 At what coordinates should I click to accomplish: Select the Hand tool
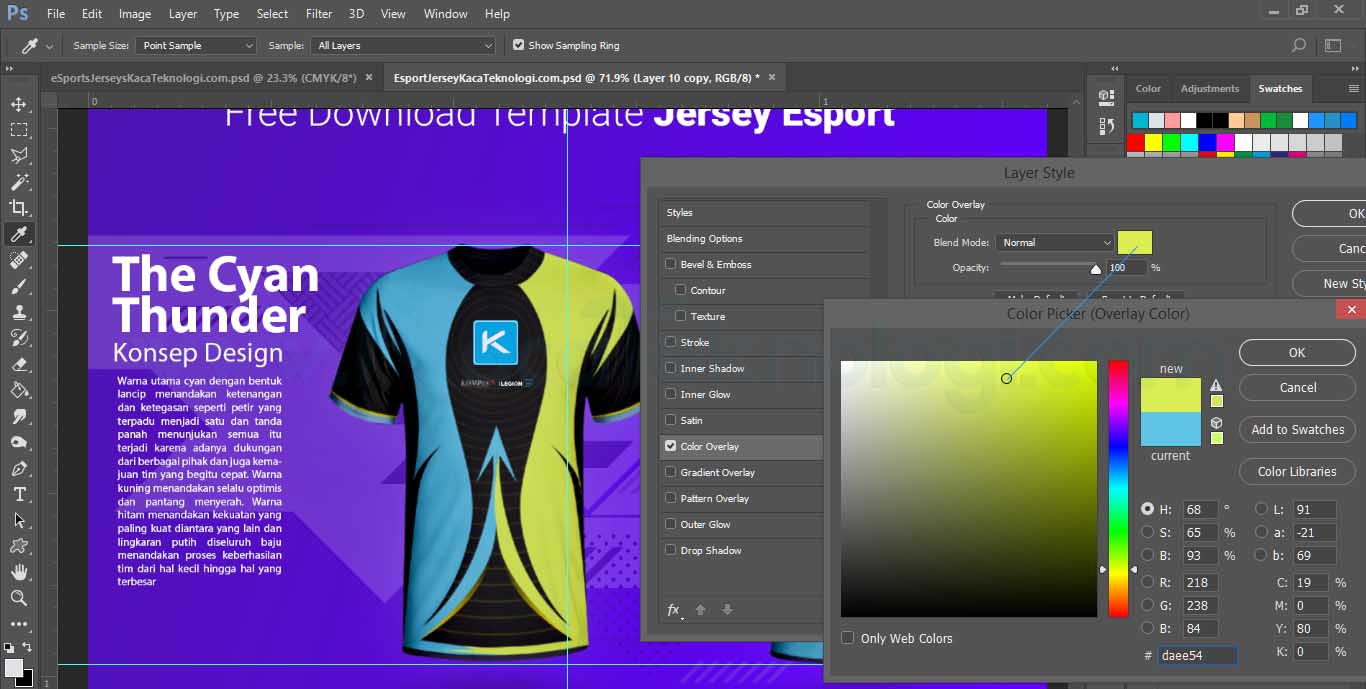click(x=20, y=572)
